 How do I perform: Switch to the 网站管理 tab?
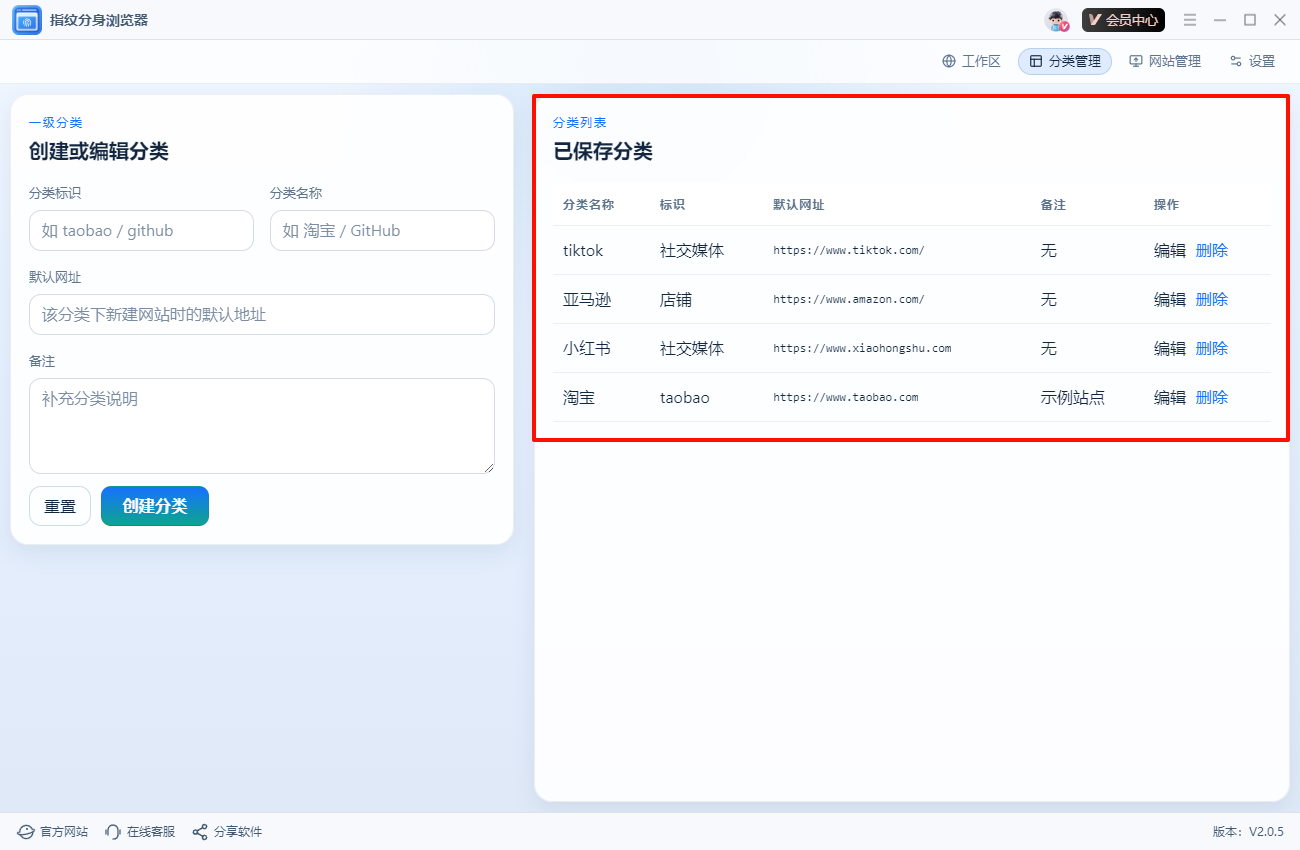click(x=1165, y=61)
